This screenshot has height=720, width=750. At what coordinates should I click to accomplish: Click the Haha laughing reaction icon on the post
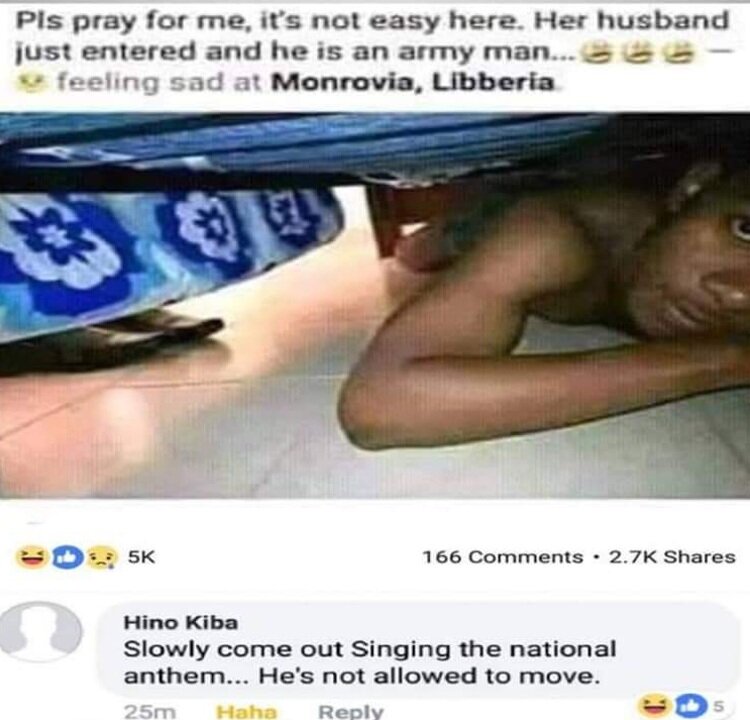pyautogui.click(x=32, y=557)
